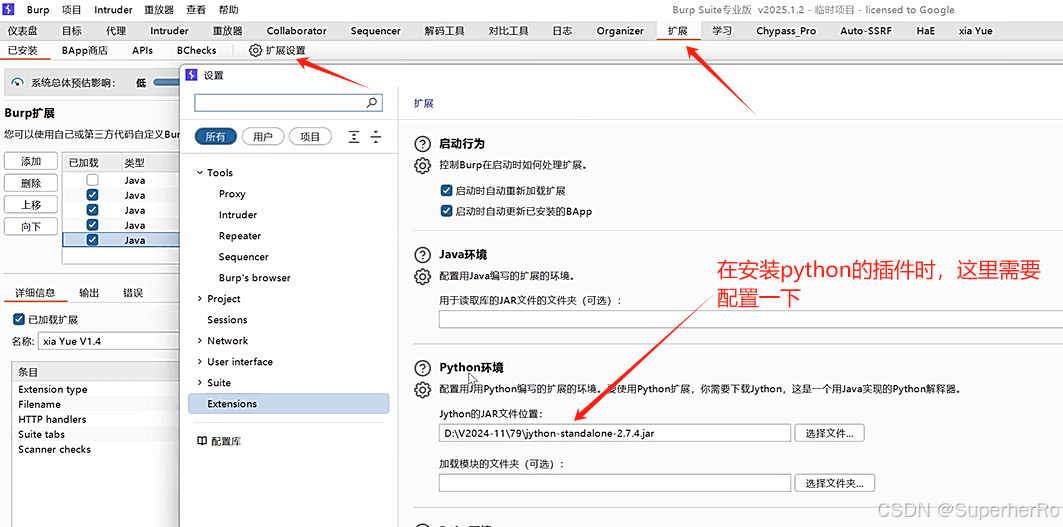Check the unchecked first Java extension row
The image size is (1063, 527).
[92, 180]
